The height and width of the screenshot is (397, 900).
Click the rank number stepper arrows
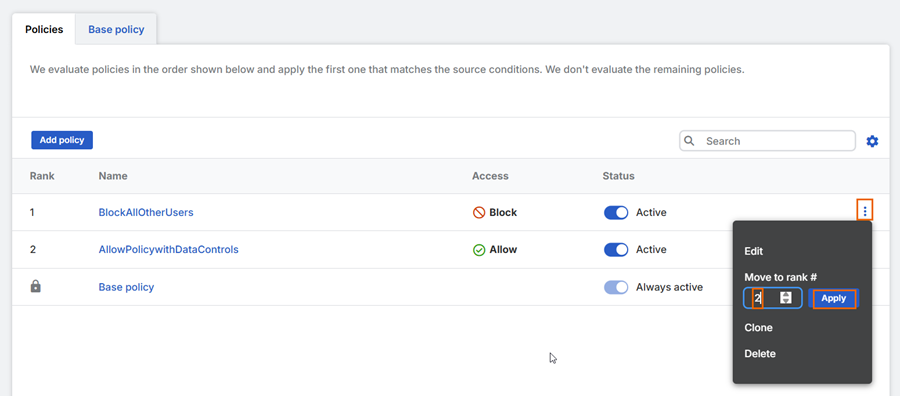(786, 298)
